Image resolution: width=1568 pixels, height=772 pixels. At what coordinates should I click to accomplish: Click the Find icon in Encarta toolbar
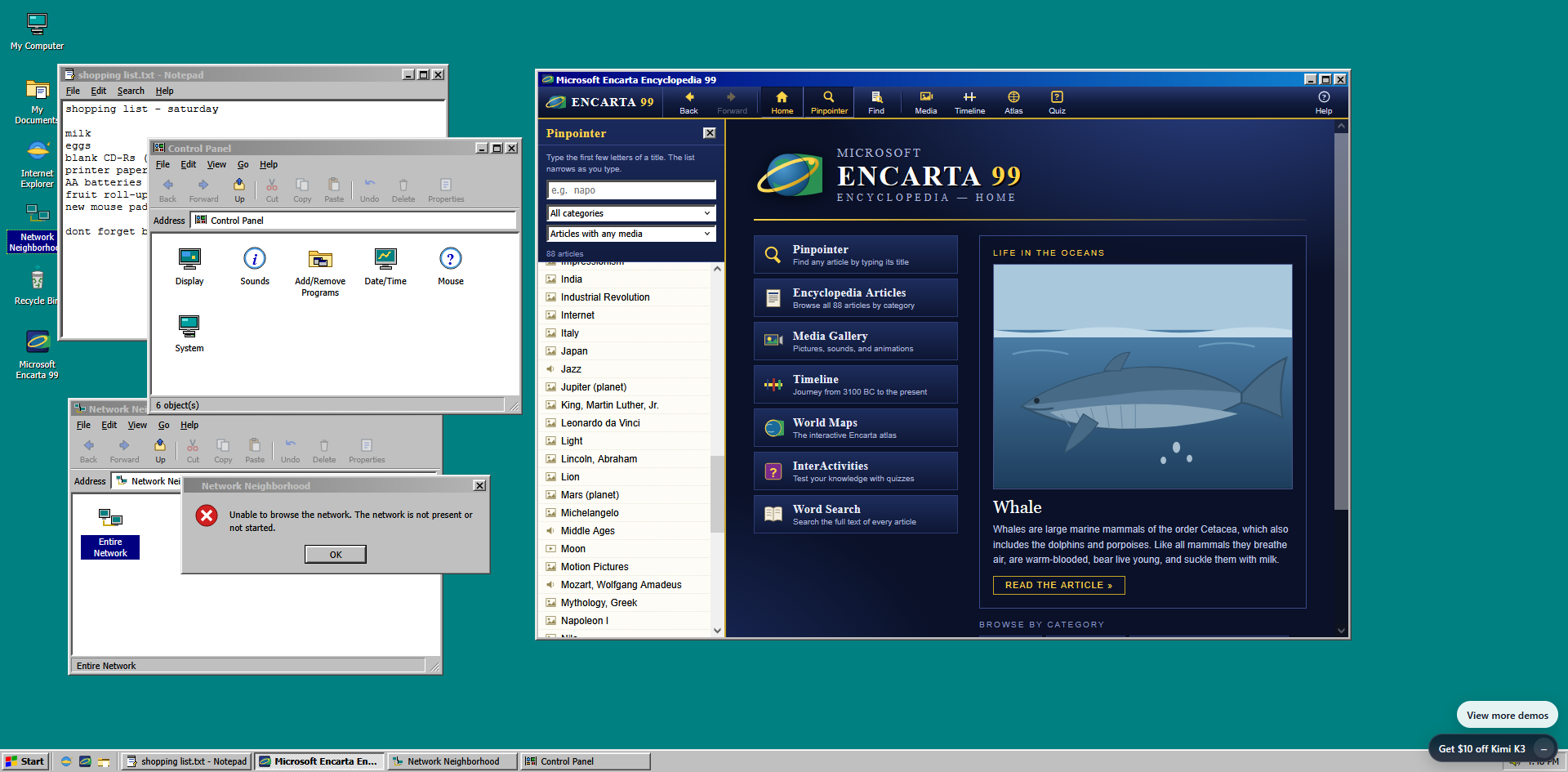tap(876, 103)
